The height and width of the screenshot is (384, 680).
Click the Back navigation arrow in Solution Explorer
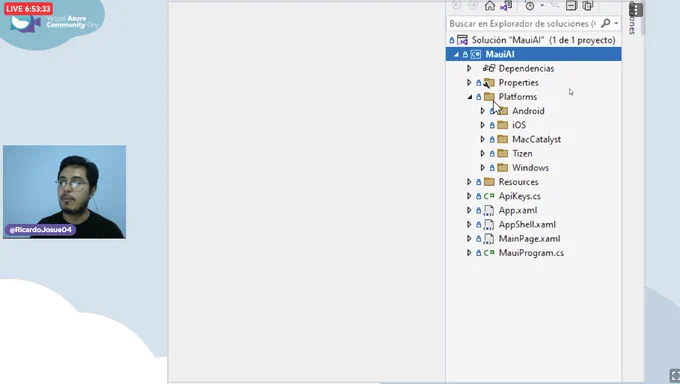click(x=457, y=5)
